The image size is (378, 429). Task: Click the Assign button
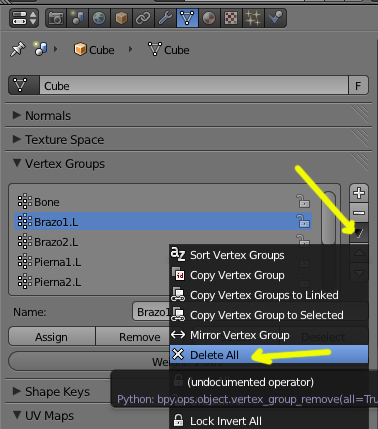52,337
